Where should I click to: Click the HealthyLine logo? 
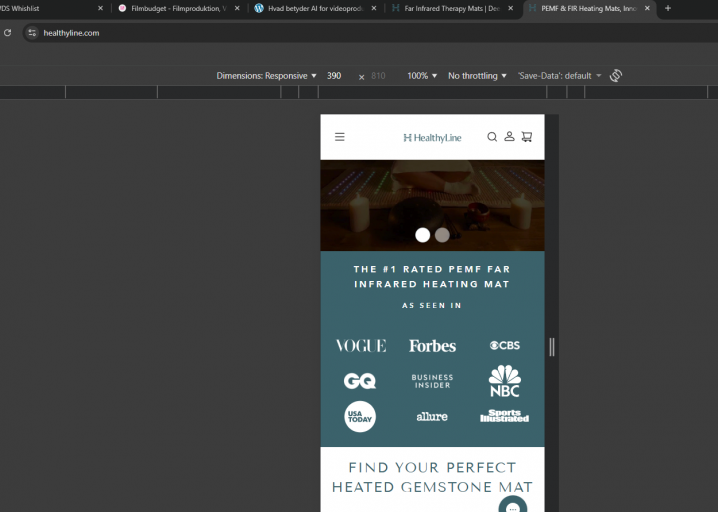click(432, 137)
